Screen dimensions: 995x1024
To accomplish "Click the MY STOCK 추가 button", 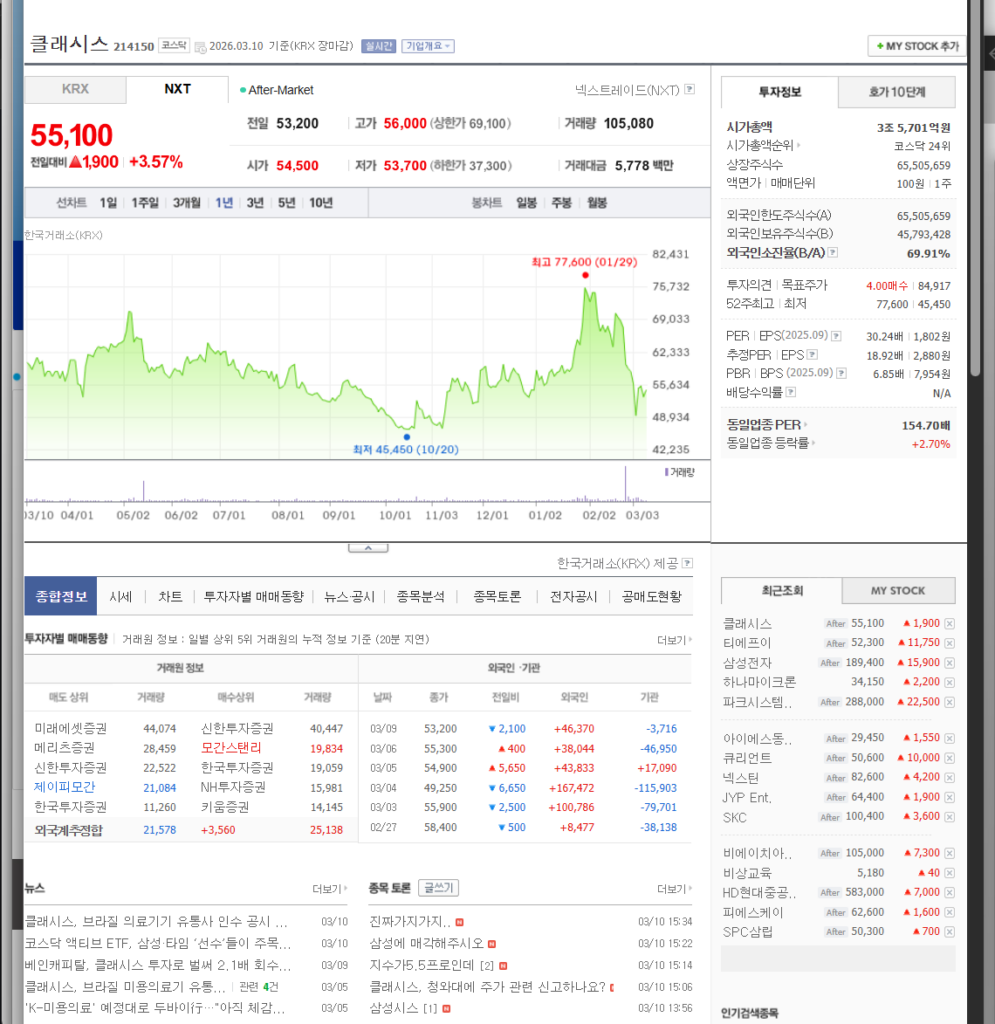I will coord(915,46).
